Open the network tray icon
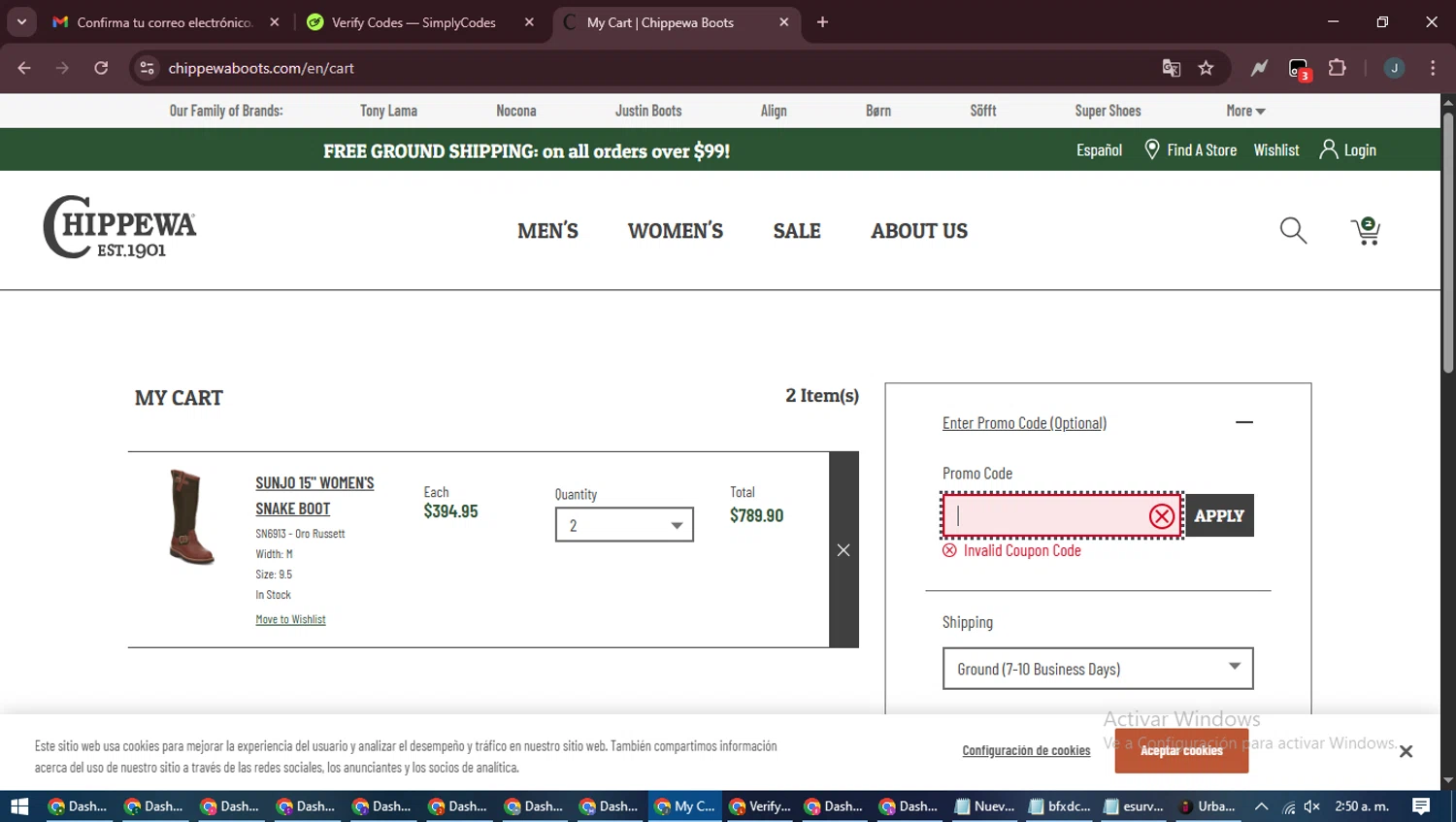Image resolution: width=1456 pixels, height=822 pixels. click(x=1288, y=806)
